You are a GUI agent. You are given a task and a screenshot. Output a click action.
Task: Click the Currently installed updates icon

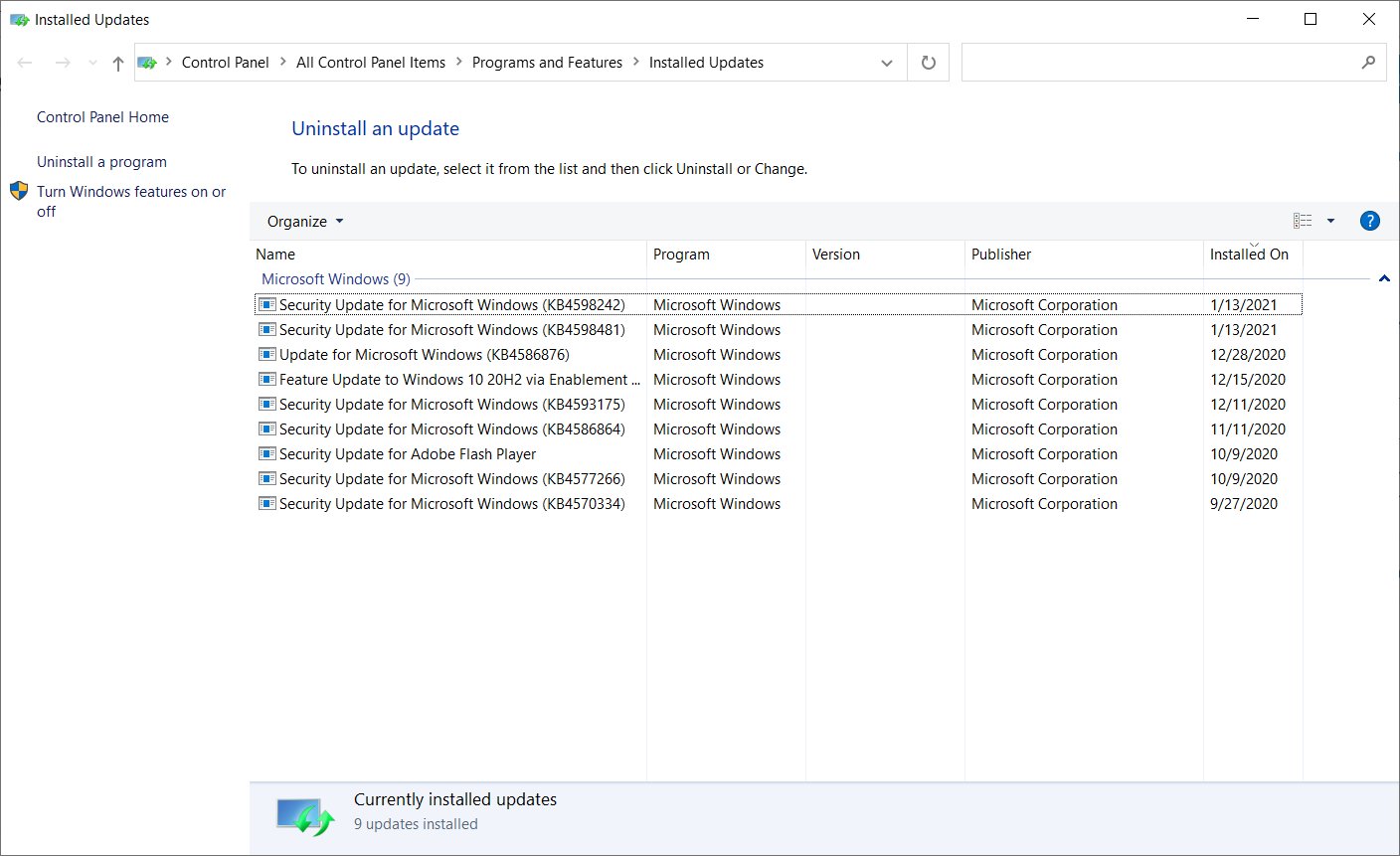pyautogui.click(x=304, y=816)
